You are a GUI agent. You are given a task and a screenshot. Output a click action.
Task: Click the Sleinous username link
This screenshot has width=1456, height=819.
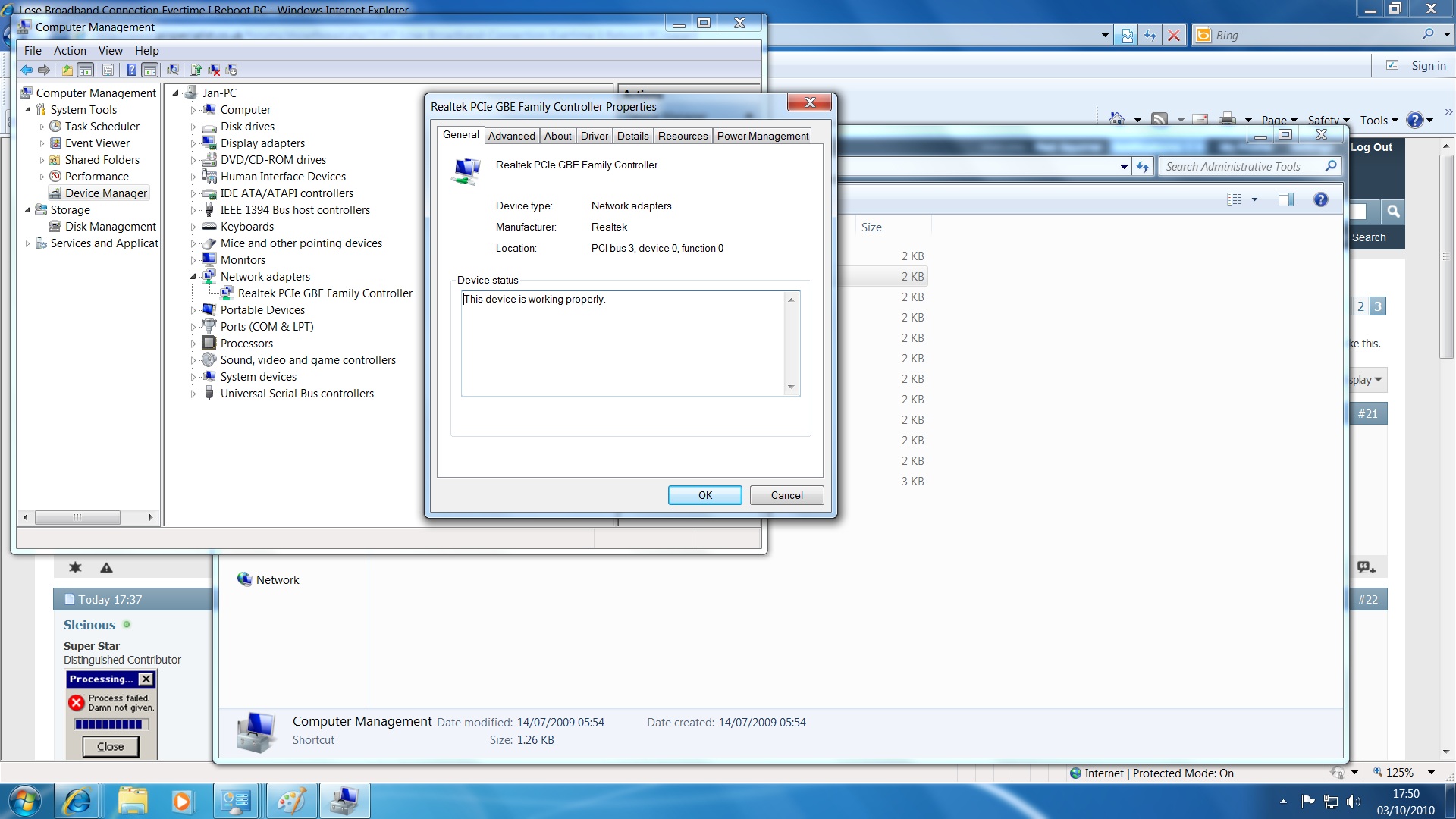tap(89, 625)
